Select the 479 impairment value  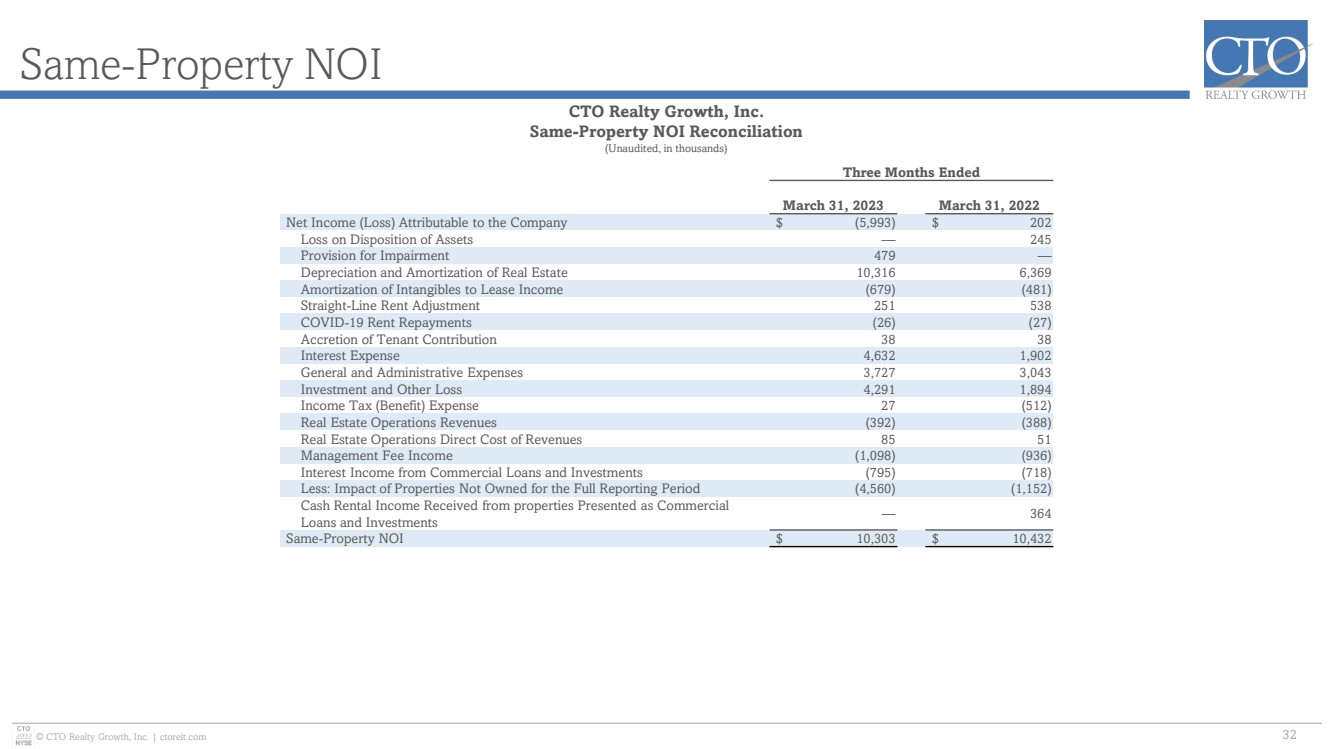pos(883,256)
